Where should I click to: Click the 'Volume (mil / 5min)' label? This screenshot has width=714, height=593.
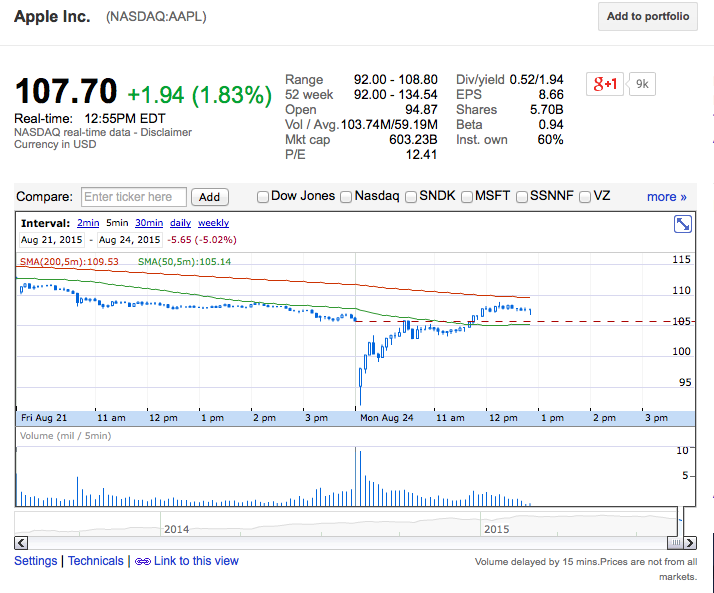click(x=66, y=436)
